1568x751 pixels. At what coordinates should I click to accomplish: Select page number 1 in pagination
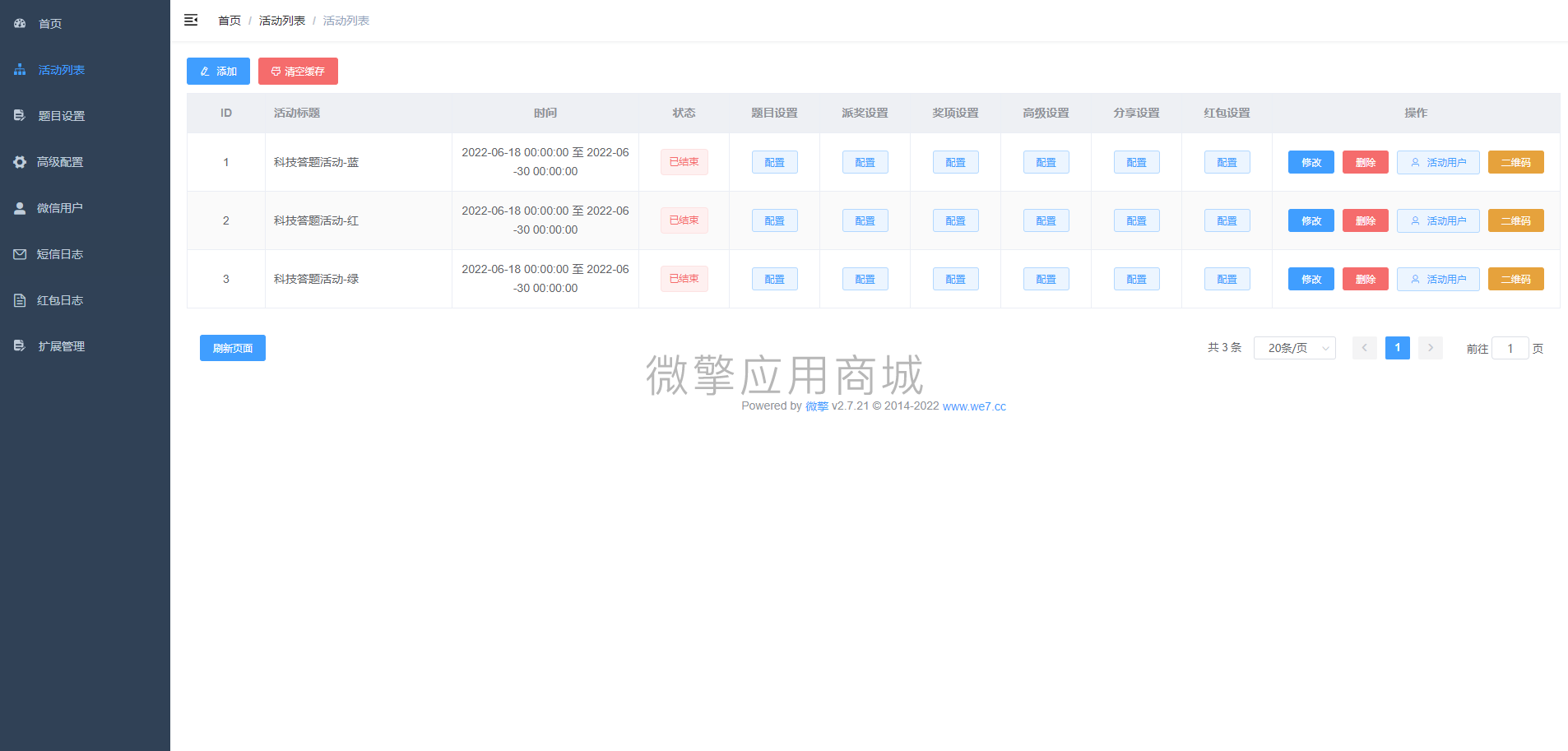(x=1398, y=348)
